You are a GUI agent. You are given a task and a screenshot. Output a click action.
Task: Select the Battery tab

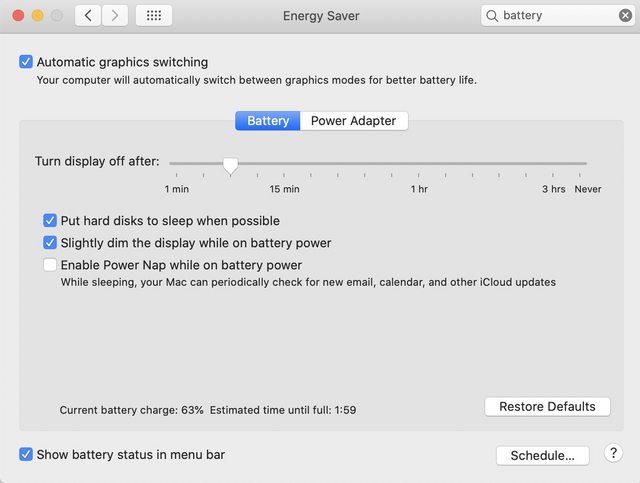click(x=268, y=121)
